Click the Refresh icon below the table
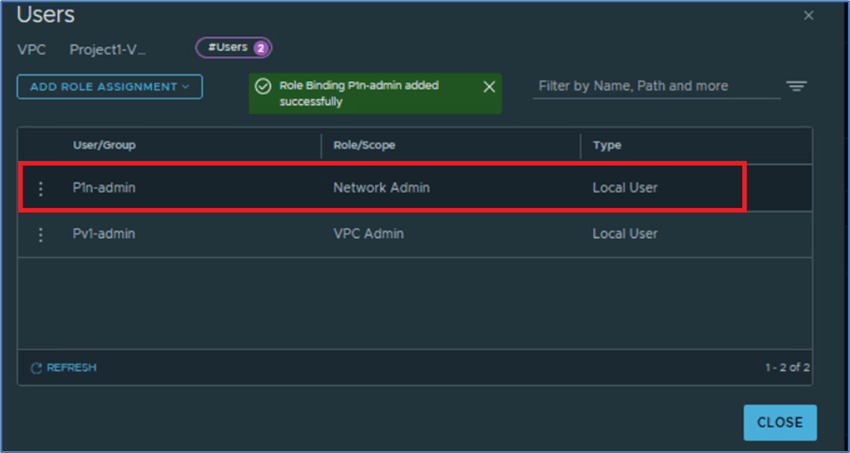This screenshot has height=453, width=850. [36, 368]
